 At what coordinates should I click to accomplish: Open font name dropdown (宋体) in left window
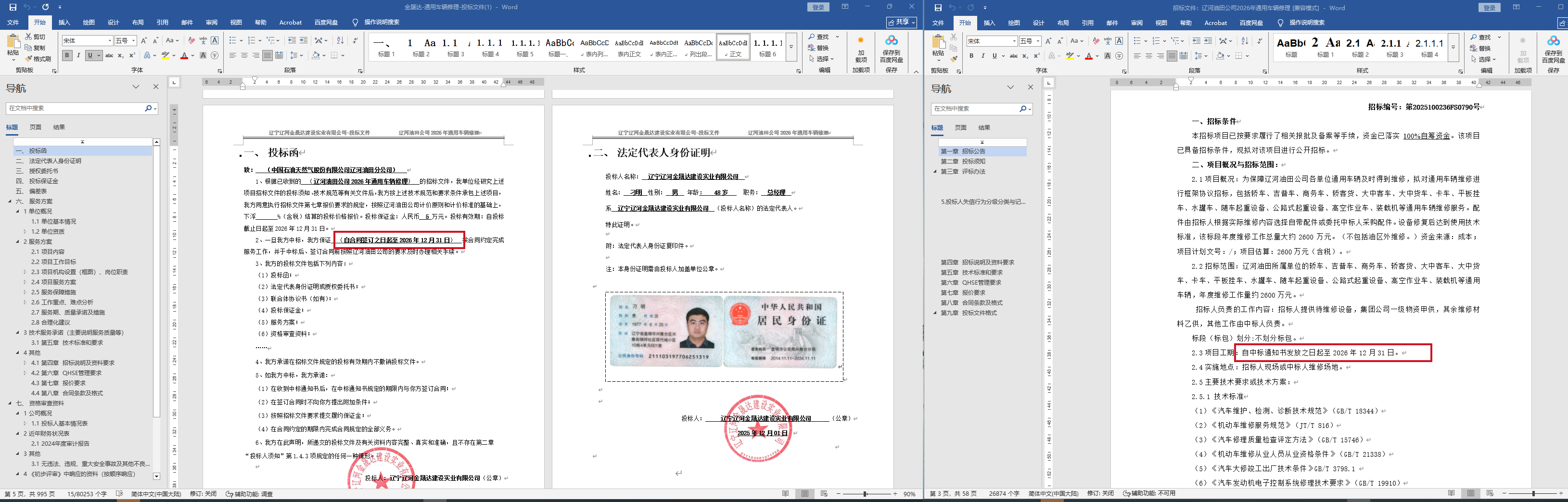[110, 41]
